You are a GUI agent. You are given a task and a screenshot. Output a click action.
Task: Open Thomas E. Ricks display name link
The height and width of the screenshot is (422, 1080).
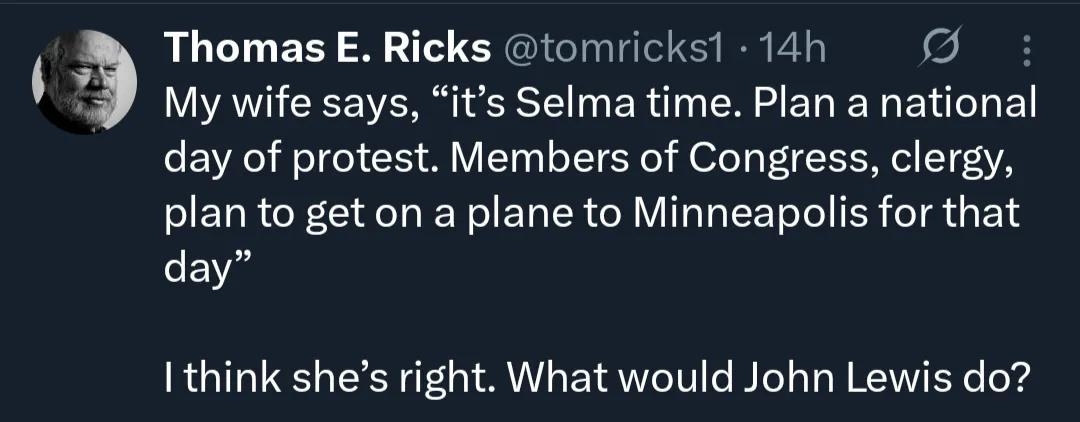[x=326, y=48]
